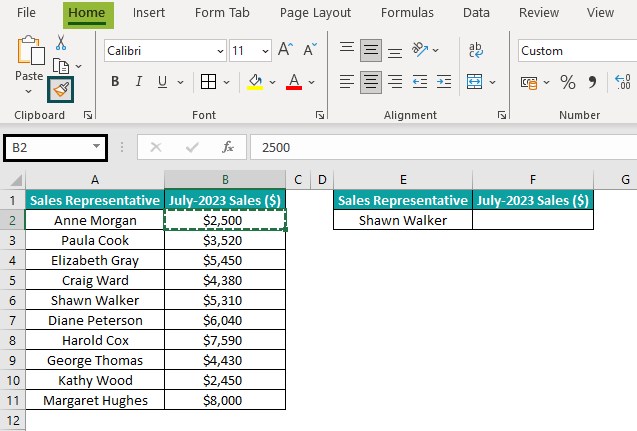
Task: Select row 6 header
Action: [x=13, y=300]
